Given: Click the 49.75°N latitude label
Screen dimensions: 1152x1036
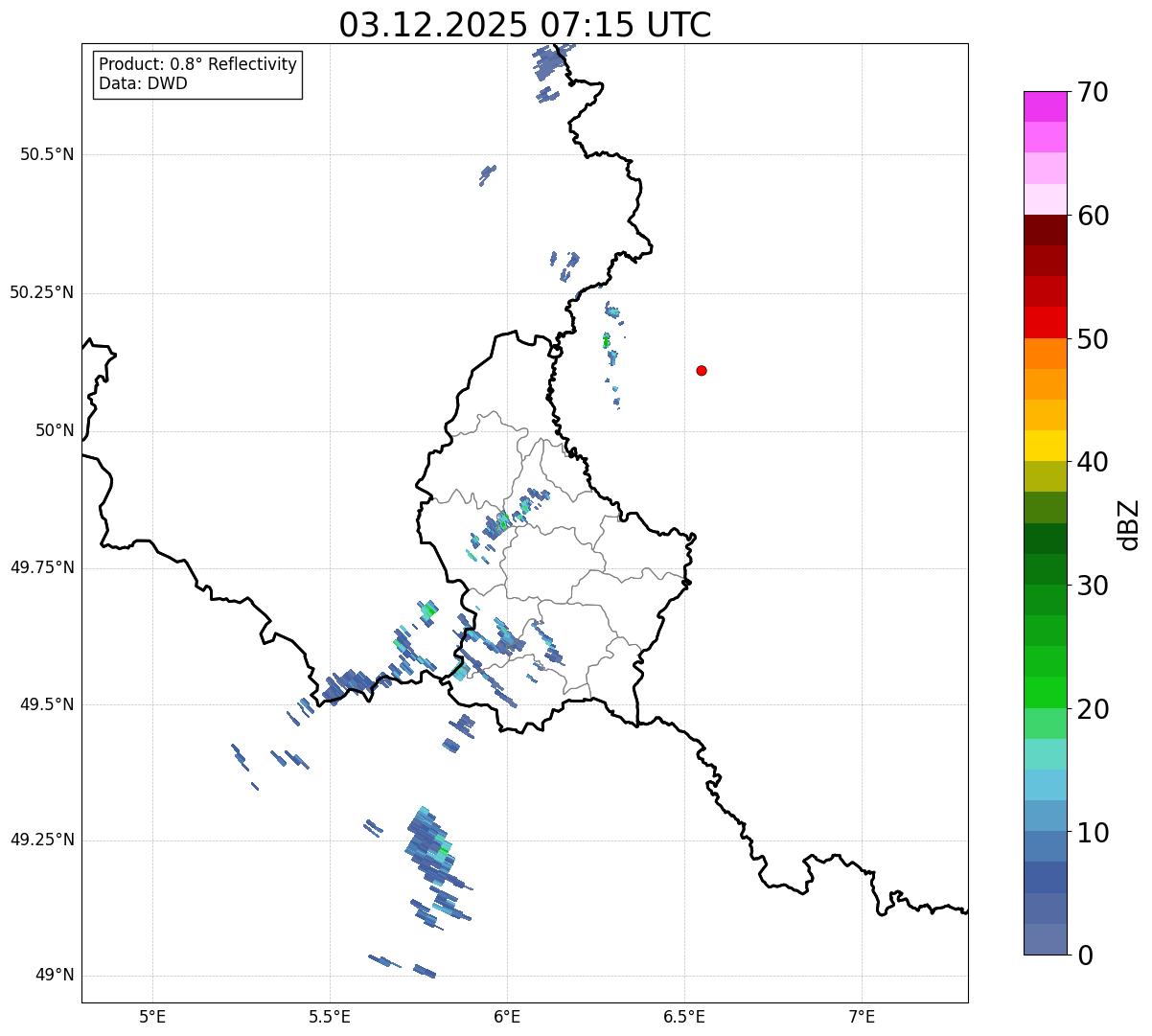Looking at the screenshot, I should [x=42, y=567].
